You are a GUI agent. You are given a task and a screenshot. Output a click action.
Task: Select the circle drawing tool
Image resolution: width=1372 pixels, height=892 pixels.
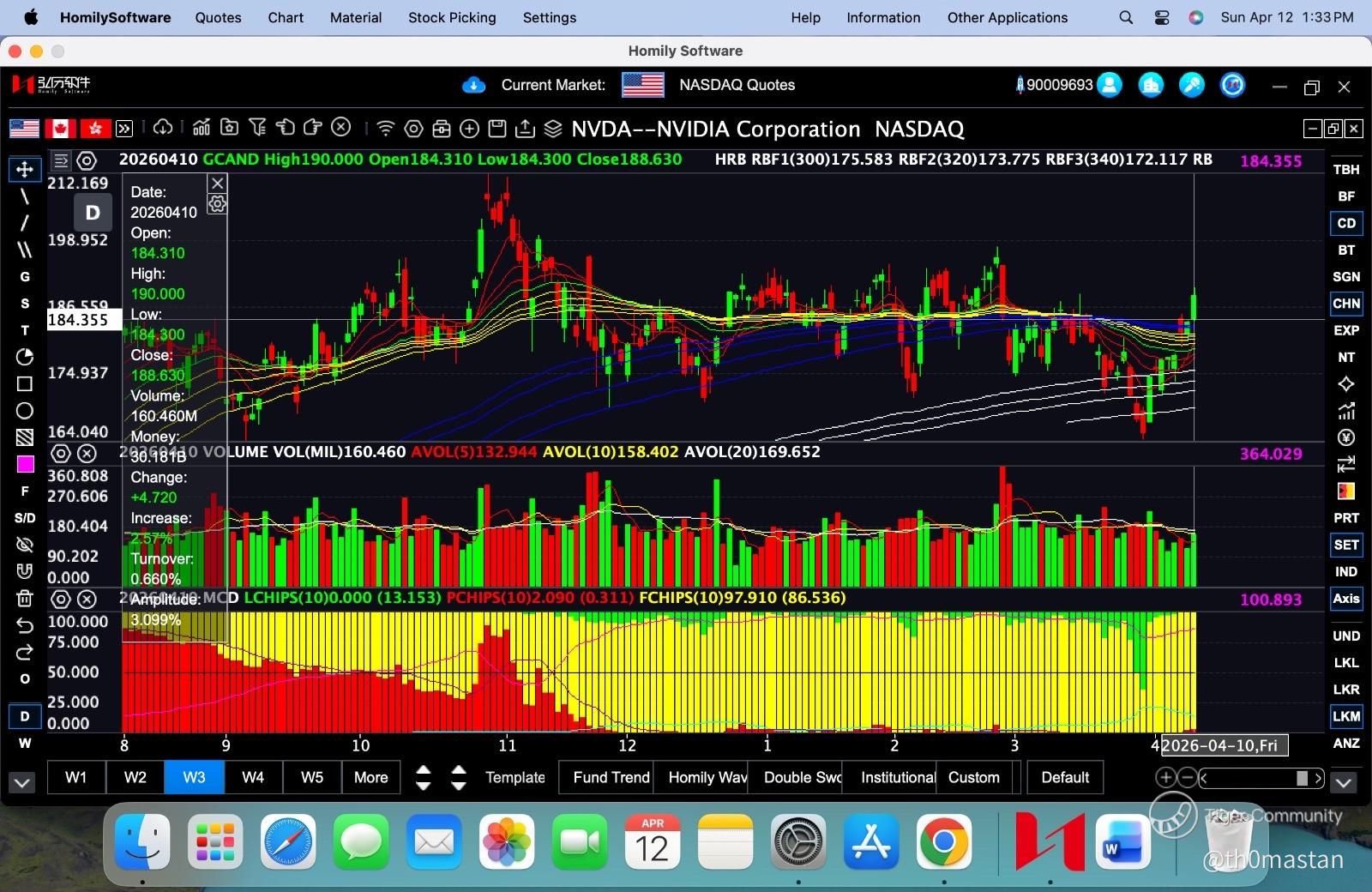pos(25,411)
